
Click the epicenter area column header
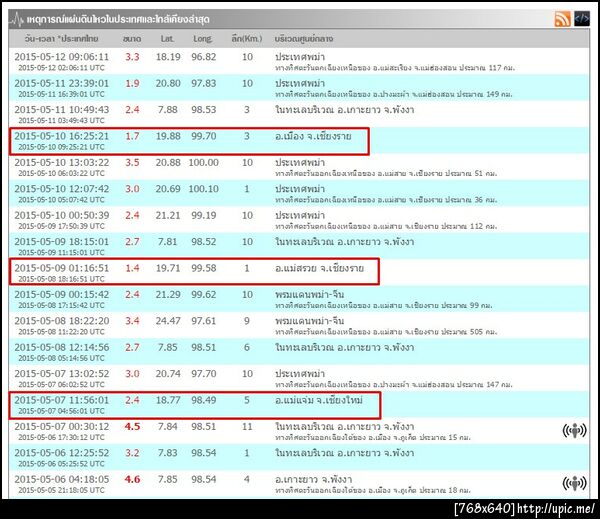click(x=304, y=39)
